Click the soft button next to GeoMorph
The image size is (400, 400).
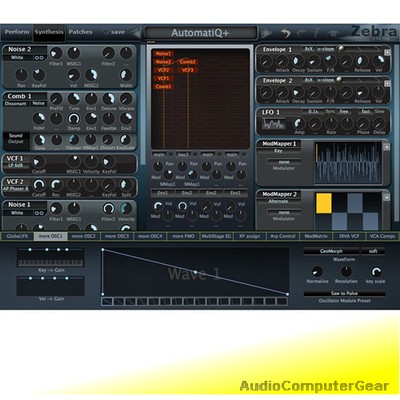coord(373,251)
